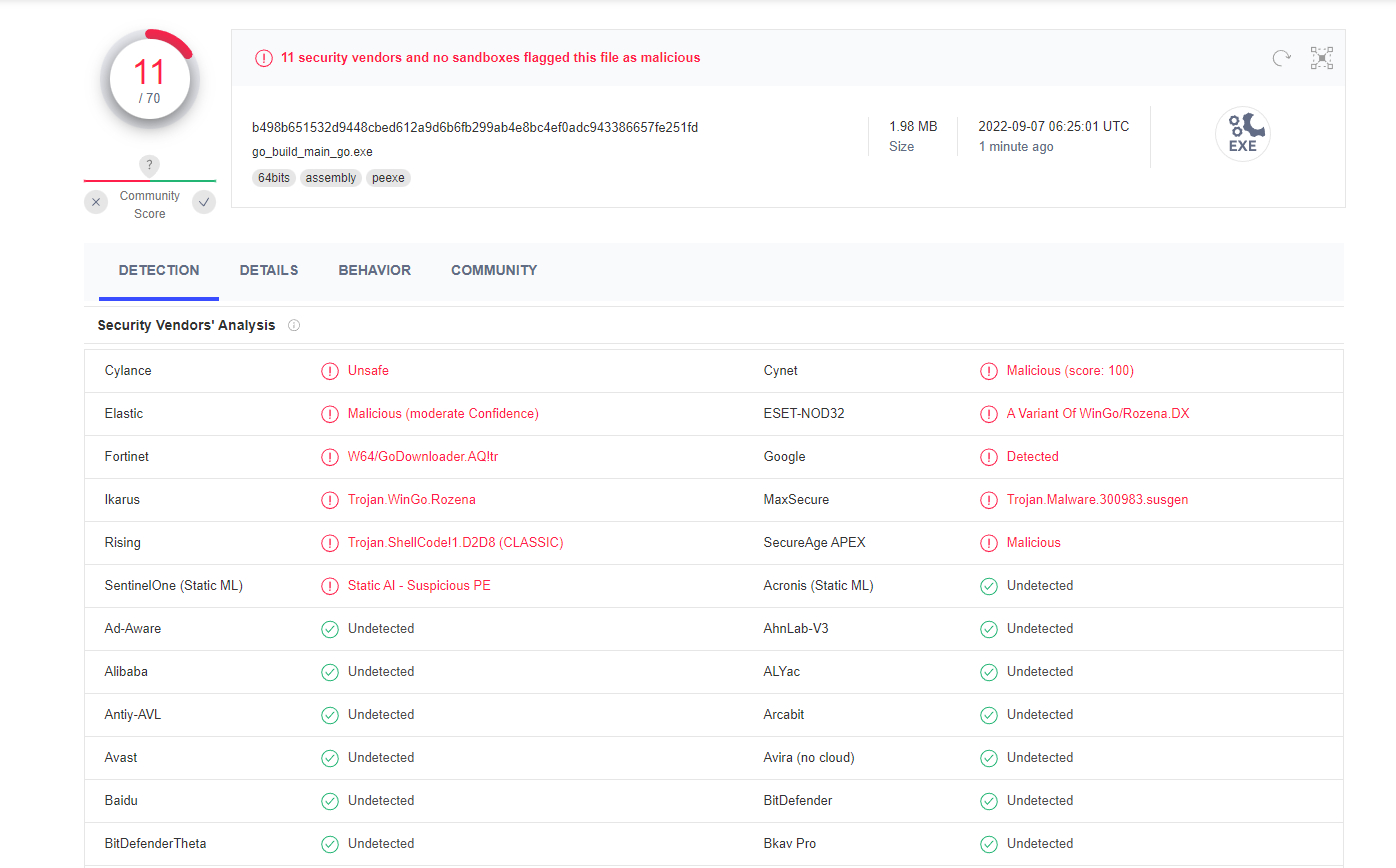
Task: Click Malicious (moderate Confidence) result
Action: pos(443,414)
